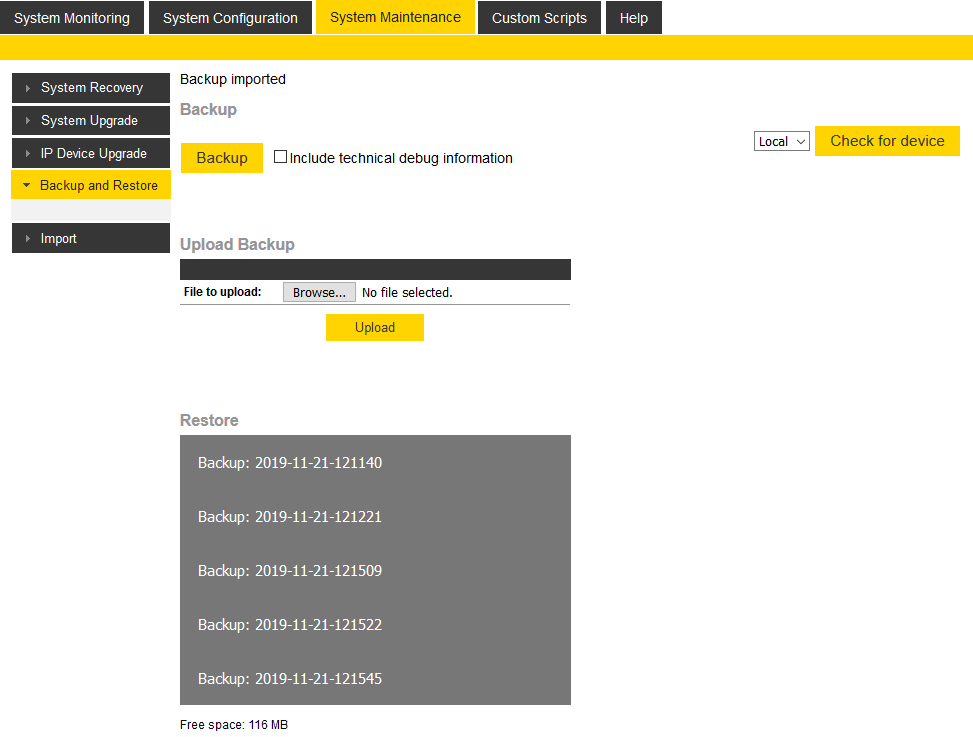This screenshot has height=737, width=973.
Task: Select the System Maintenance tab
Action: (395, 17)
